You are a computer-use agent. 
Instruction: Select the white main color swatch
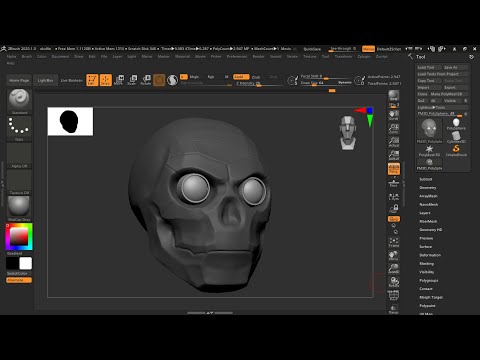pyautogui.click(x=26, y=263)
